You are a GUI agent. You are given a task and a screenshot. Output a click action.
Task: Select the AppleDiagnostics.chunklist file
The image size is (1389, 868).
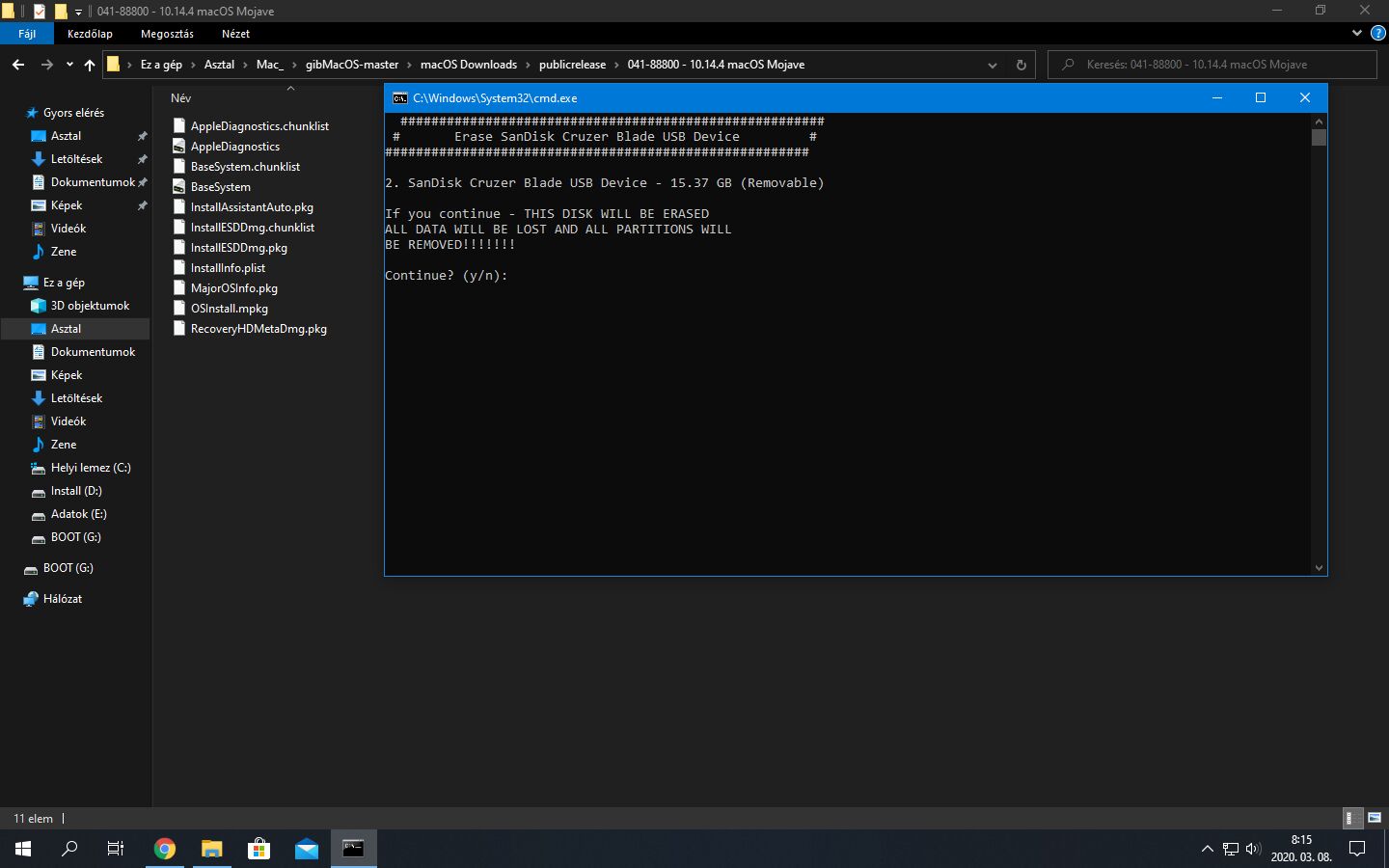[251, 126]
